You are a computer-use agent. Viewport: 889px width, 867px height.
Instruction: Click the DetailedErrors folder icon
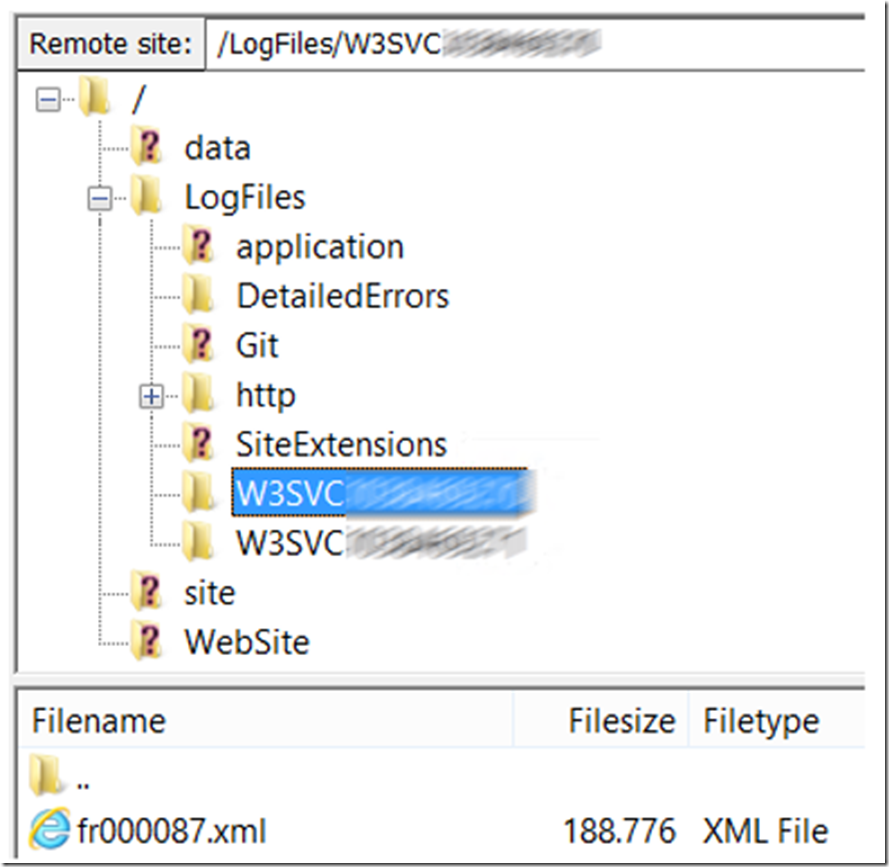[198, 295]
